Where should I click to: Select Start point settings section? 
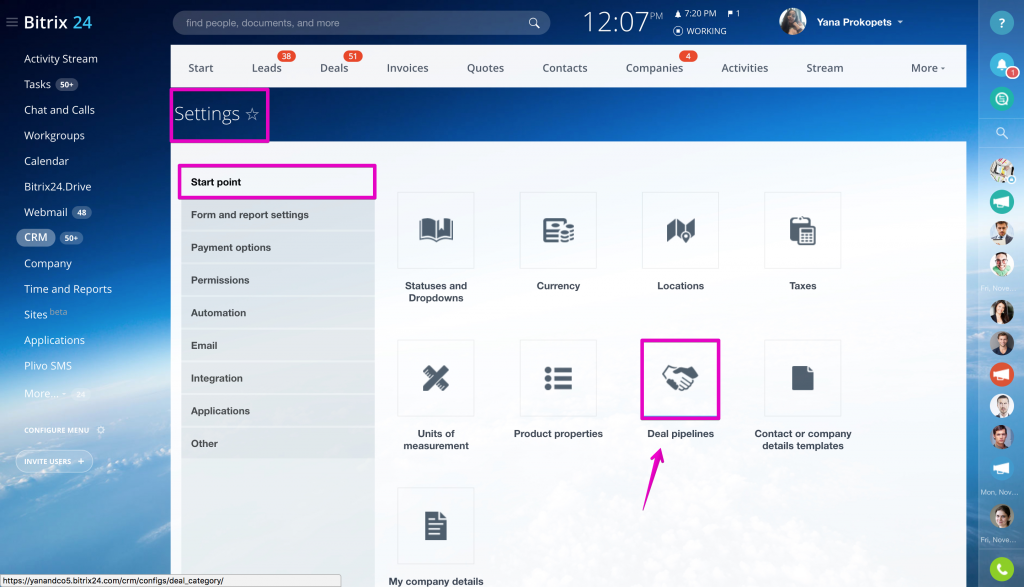[x=278, y=182]
